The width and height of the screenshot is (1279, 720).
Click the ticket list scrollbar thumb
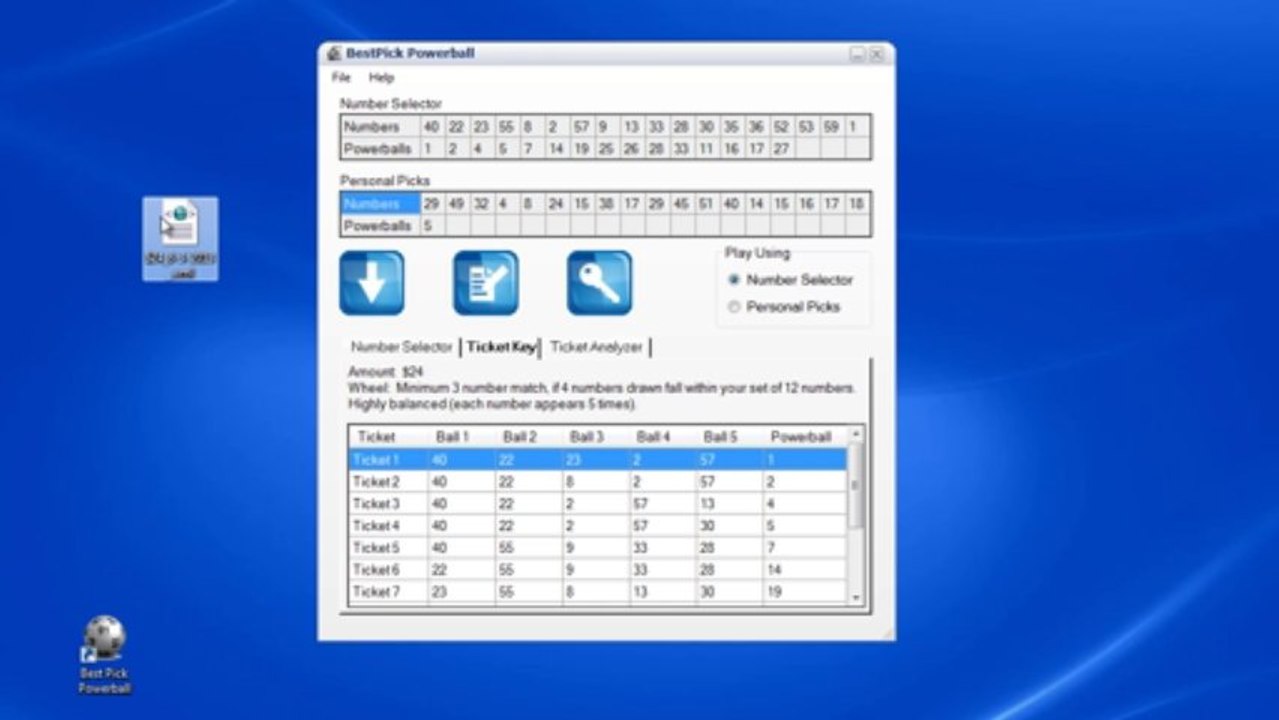(855, 485)
